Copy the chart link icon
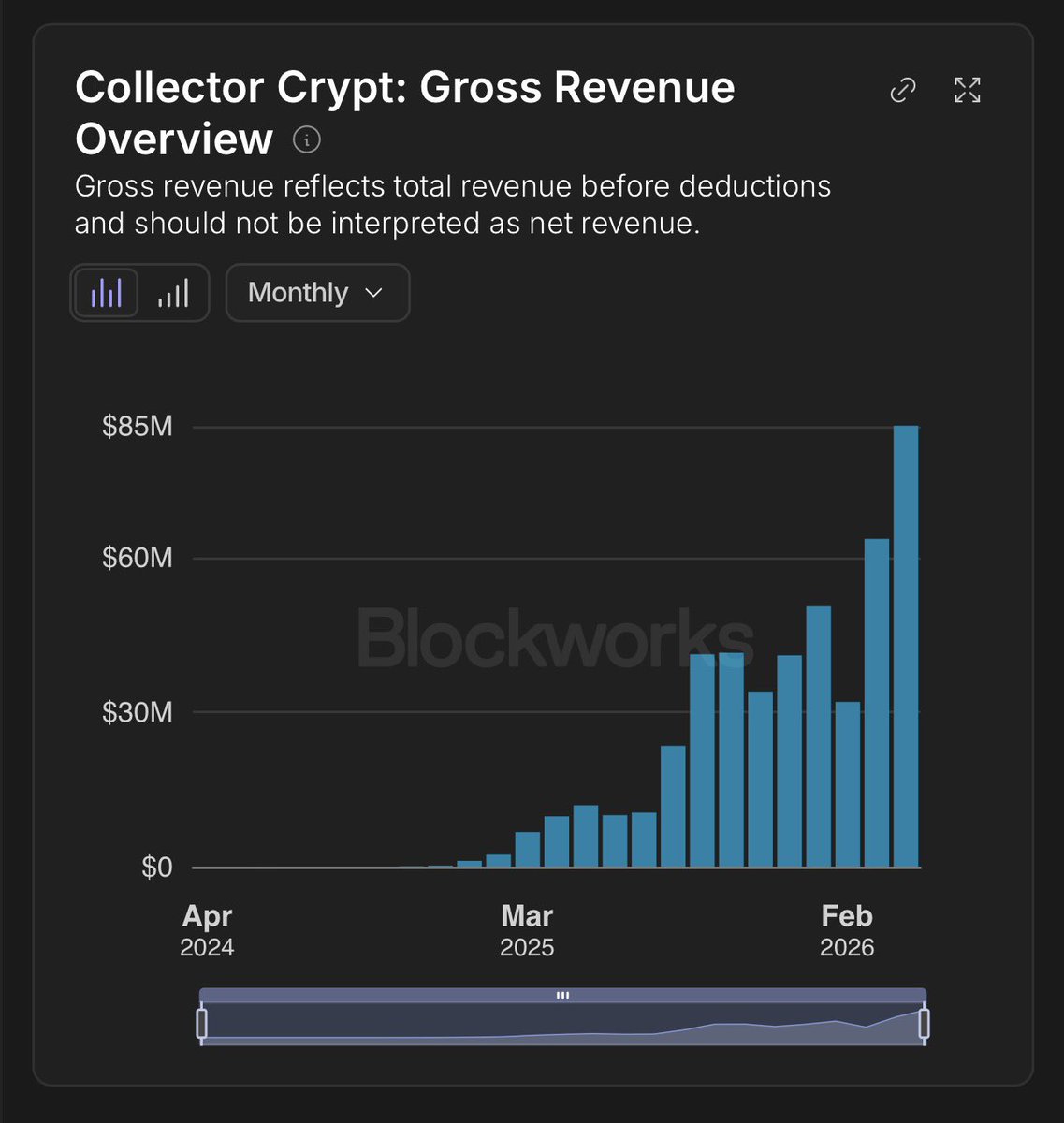 [x=902, y=90]
